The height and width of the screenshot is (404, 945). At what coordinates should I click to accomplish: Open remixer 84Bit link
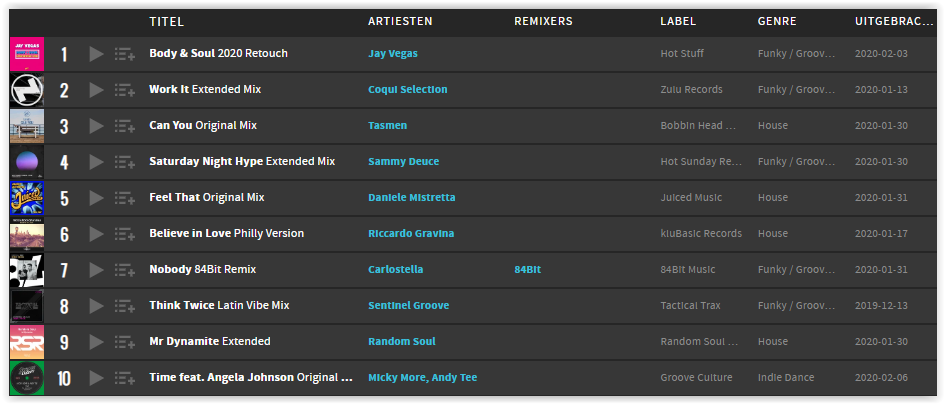pyautogui.click(x=527, y=270)
